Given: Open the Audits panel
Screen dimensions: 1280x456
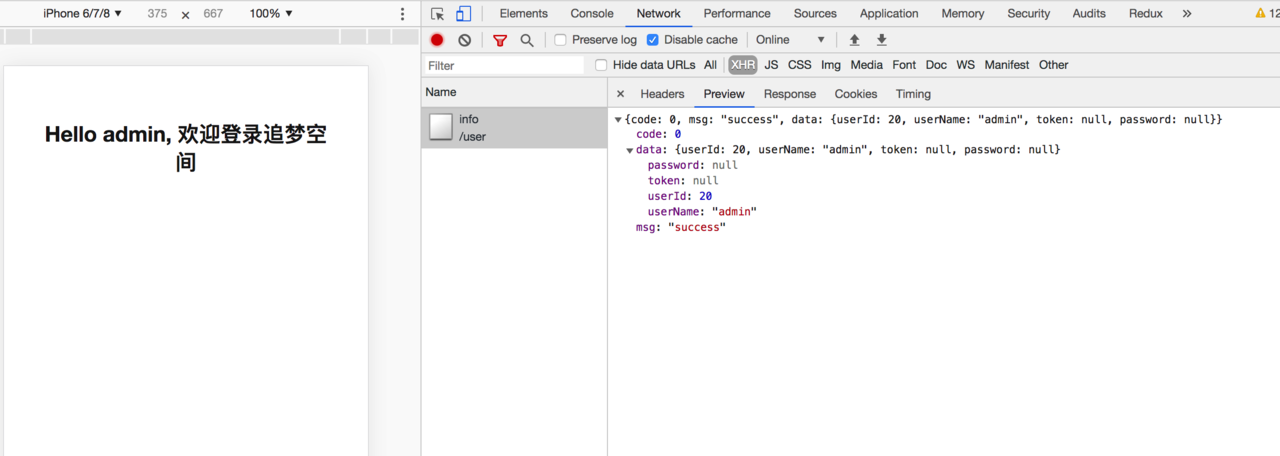Looking at the screenshot, I should point(1089,14).
